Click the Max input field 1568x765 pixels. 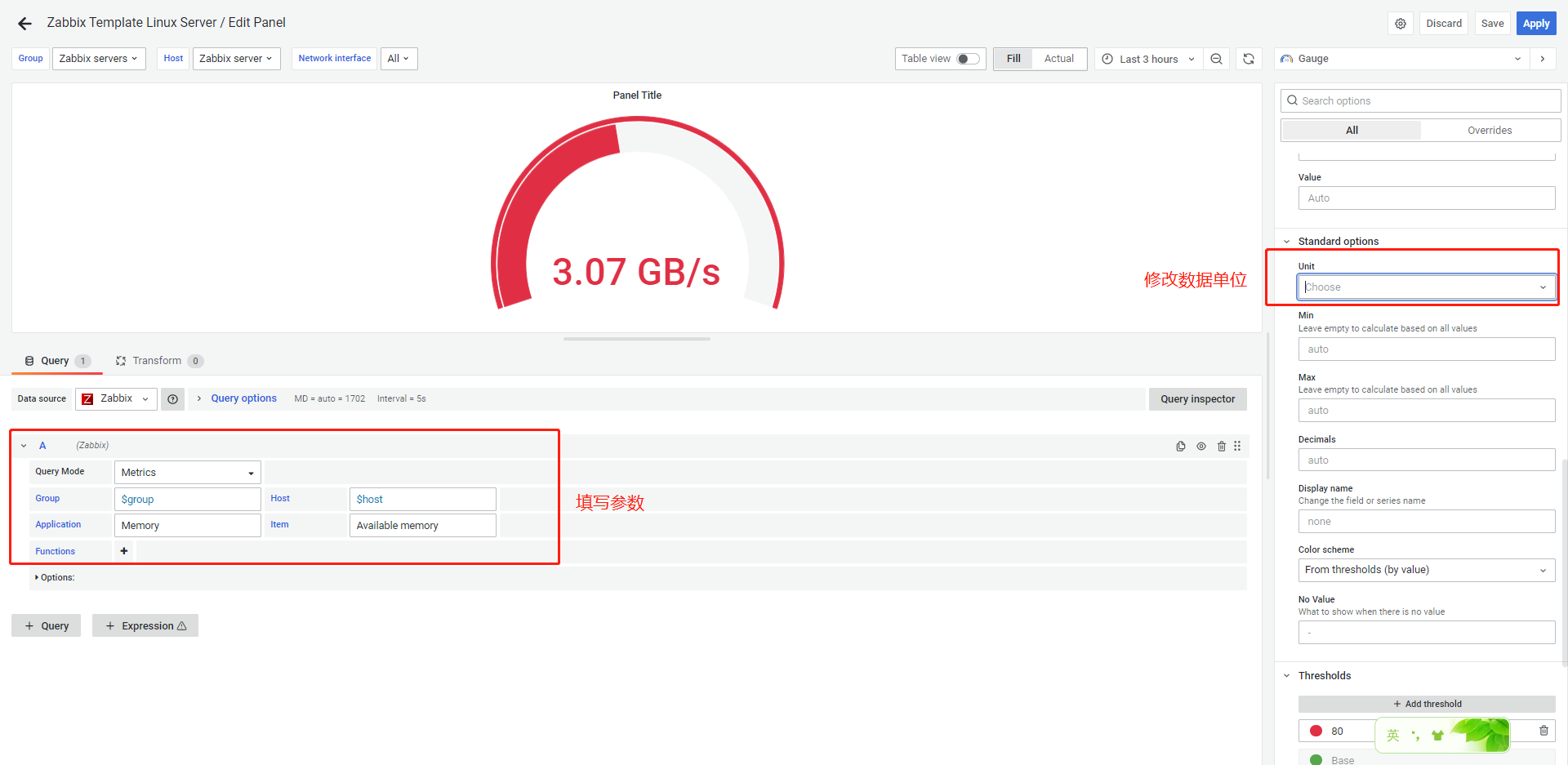(x=1426, y=411)
